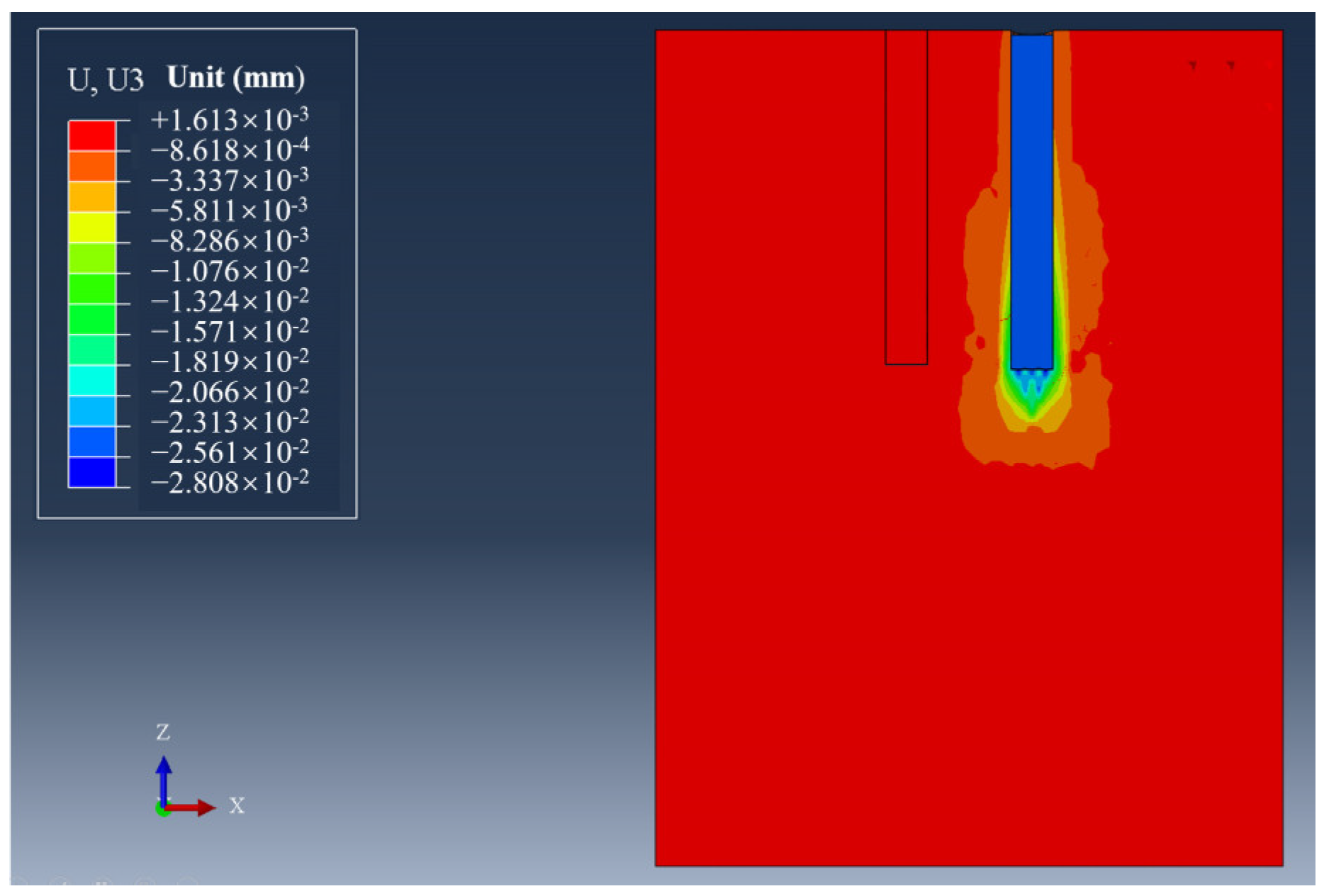Click the minimum value −2.808×10⁻²
The image size is (1324, 896).
pyautogui.click(x=230, y=483)
